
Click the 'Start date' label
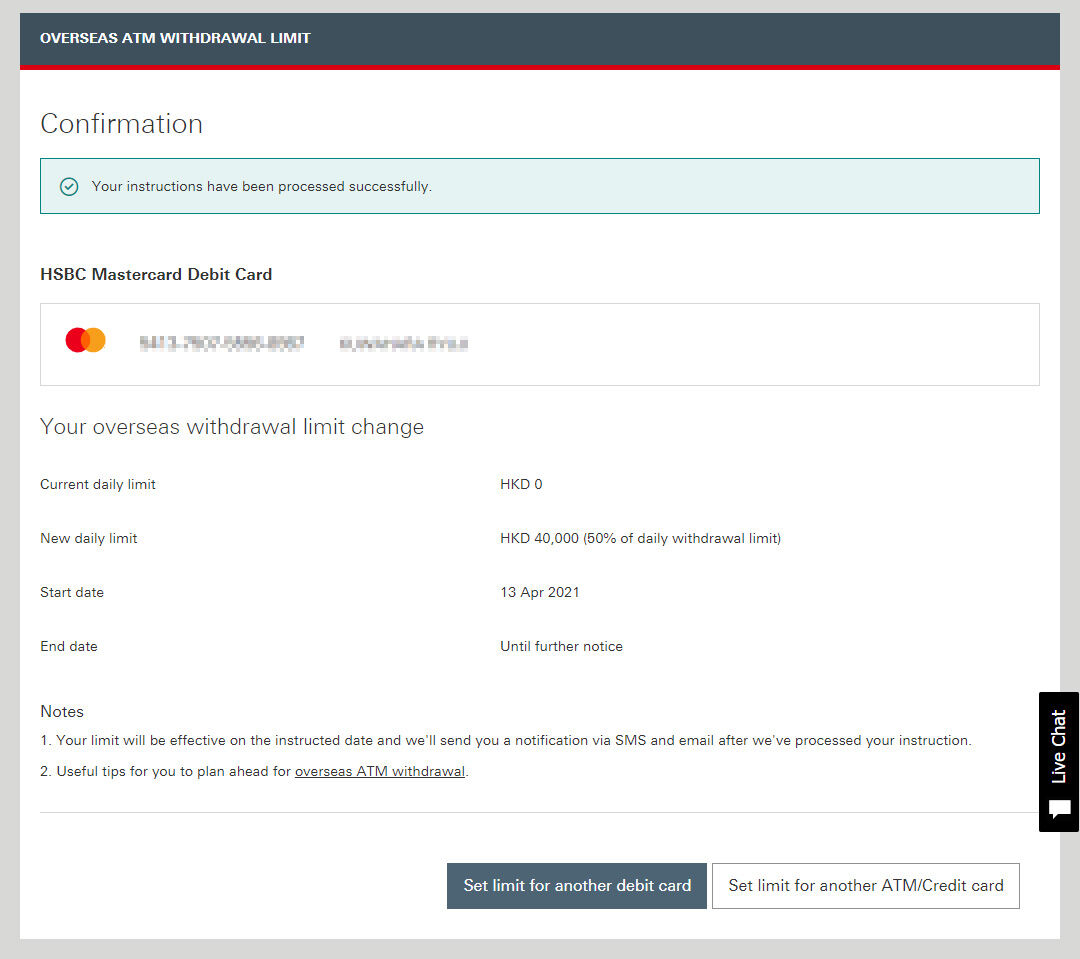[72, 592]
